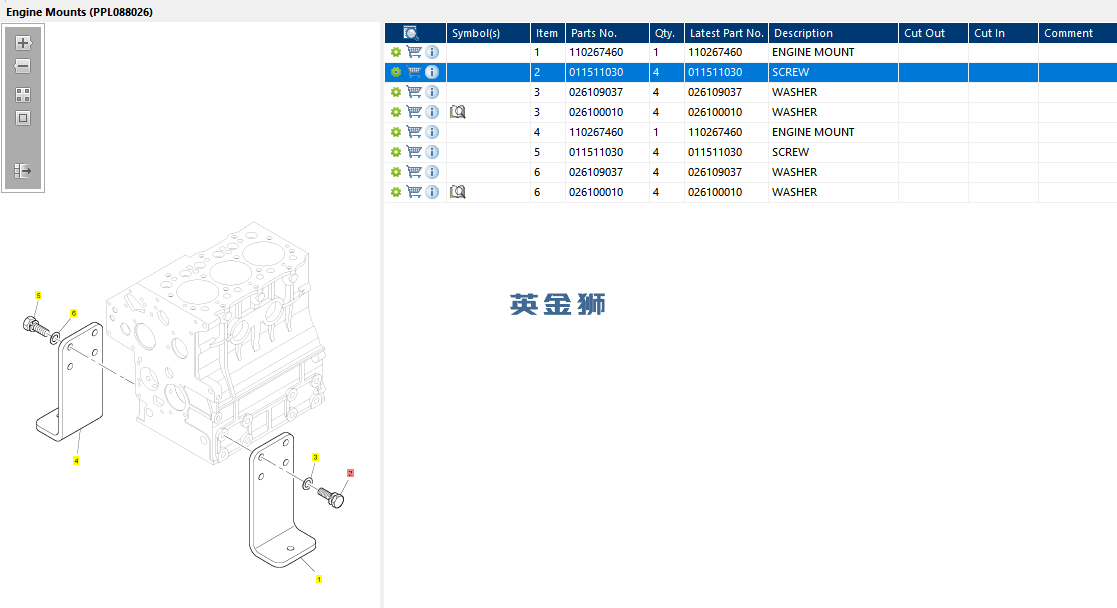
Task: Add item 4 ENGINE MOUNT to cart
Action: click(414, 132)
